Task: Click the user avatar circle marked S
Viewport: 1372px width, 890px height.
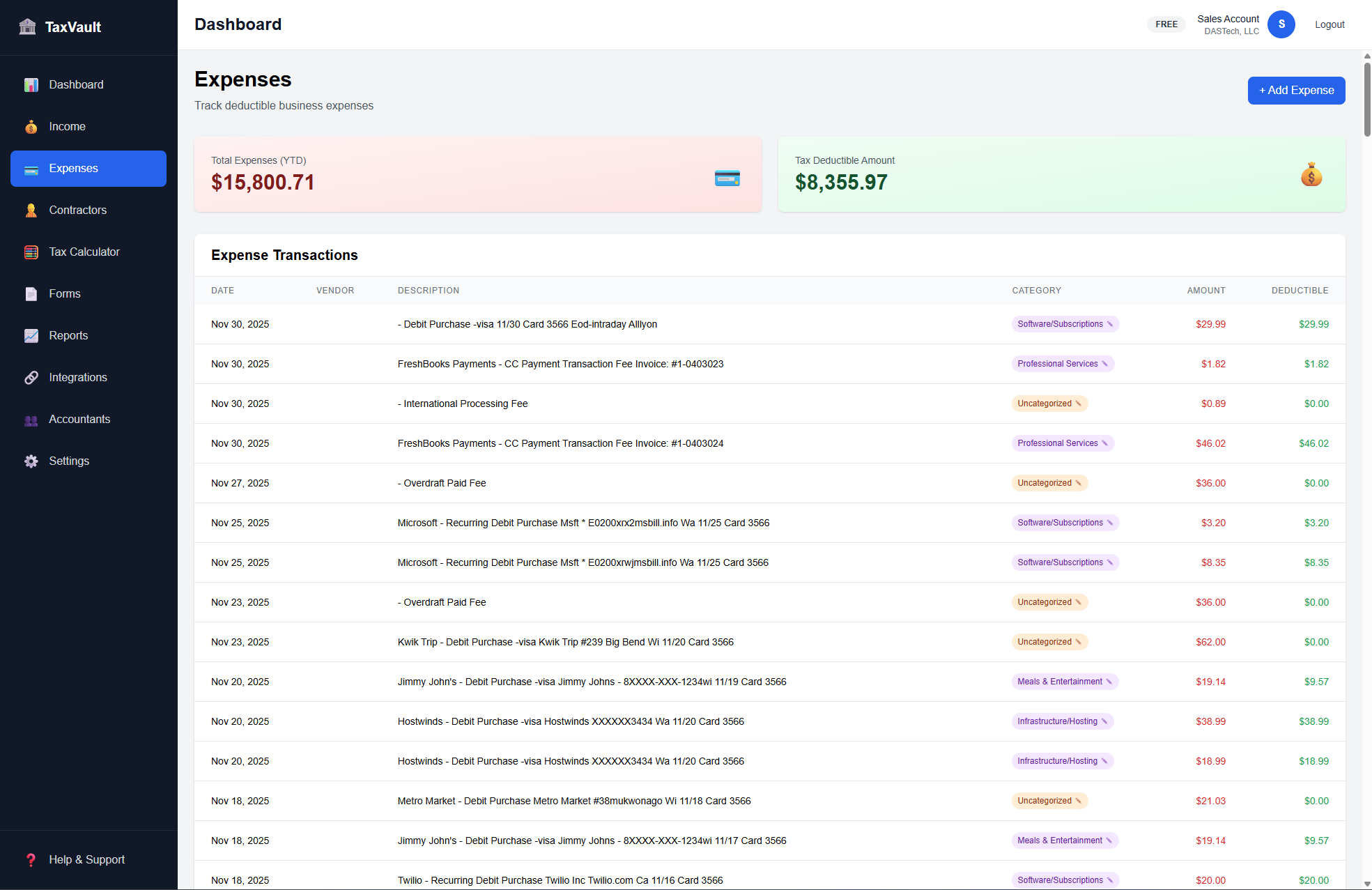Action: 1281,24
